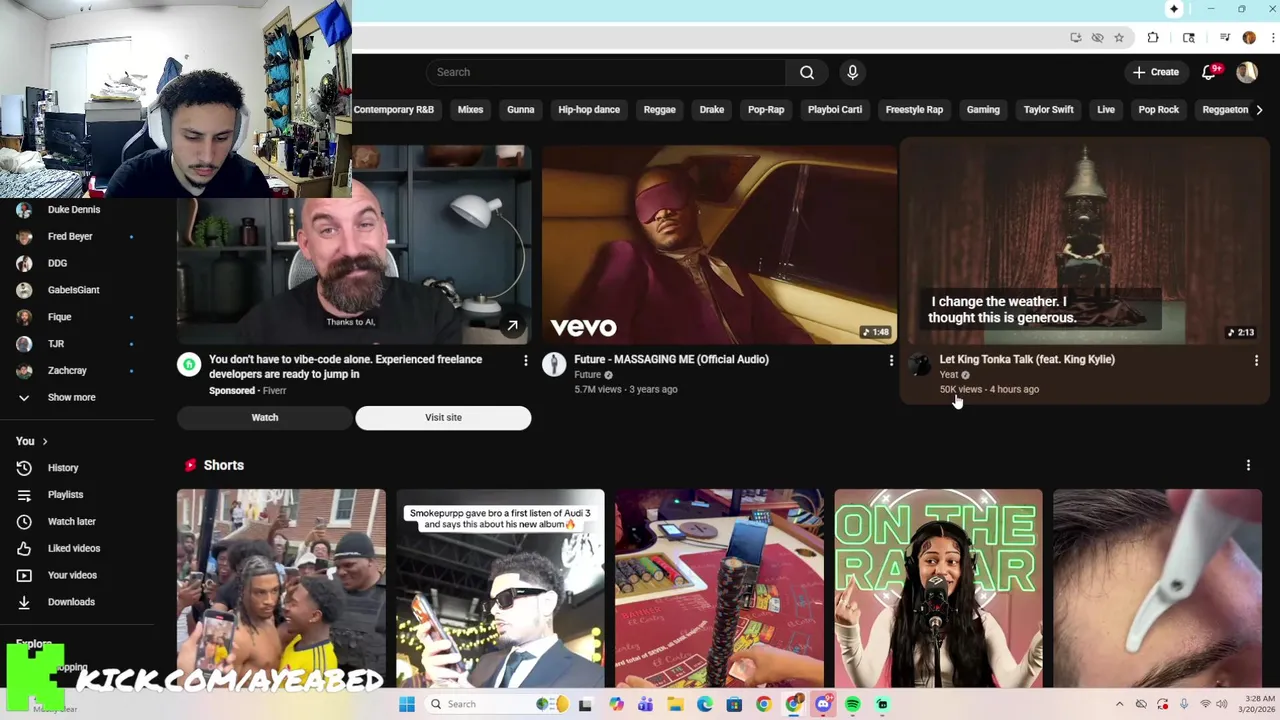The height and width of the screenshot is (720, 1280).
Task: Open the Chrome side panel search icon
Action: [1189, 38]
